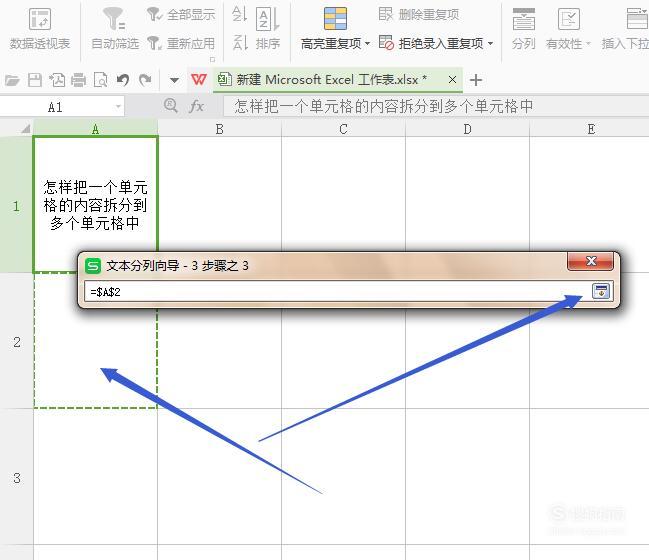The image size is (649, 560).
Task: Click the zoom/search icon beside formula bar
Action: [x=171, y=106]
